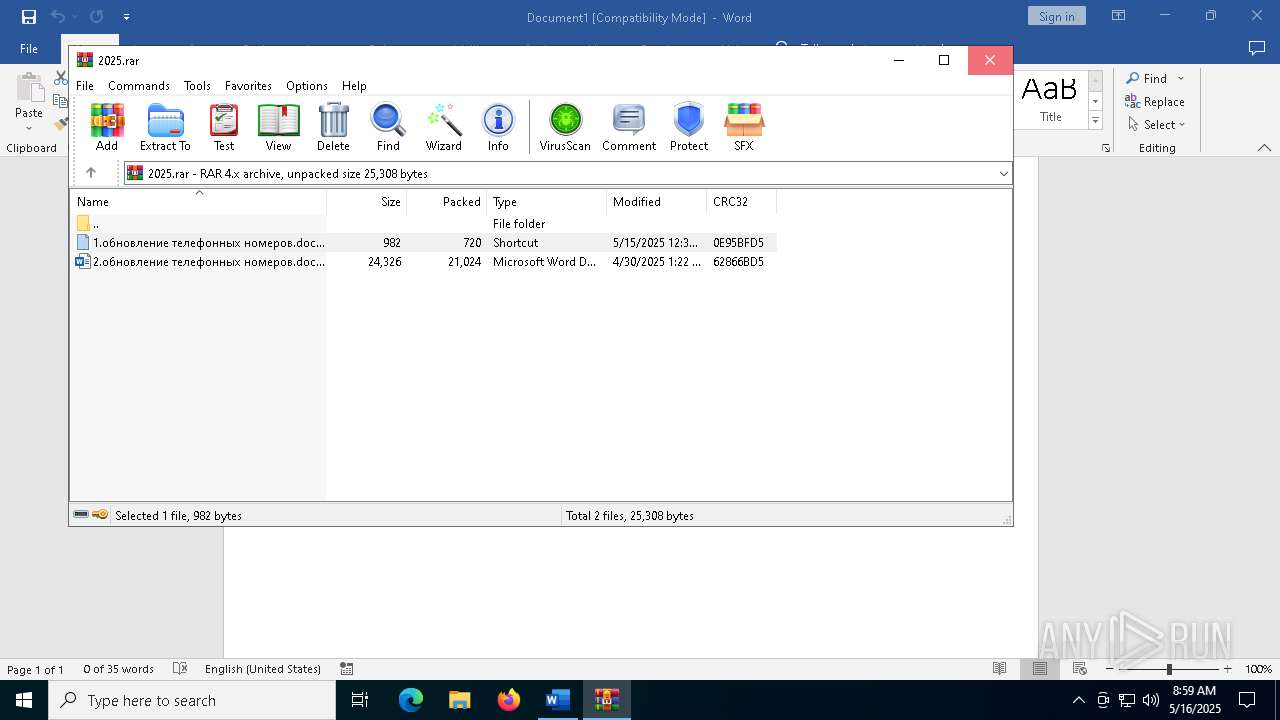The height and width of the screenshot is (720, 1280).
Task: Open WinRAR File menu
Action: coord(85,86)
